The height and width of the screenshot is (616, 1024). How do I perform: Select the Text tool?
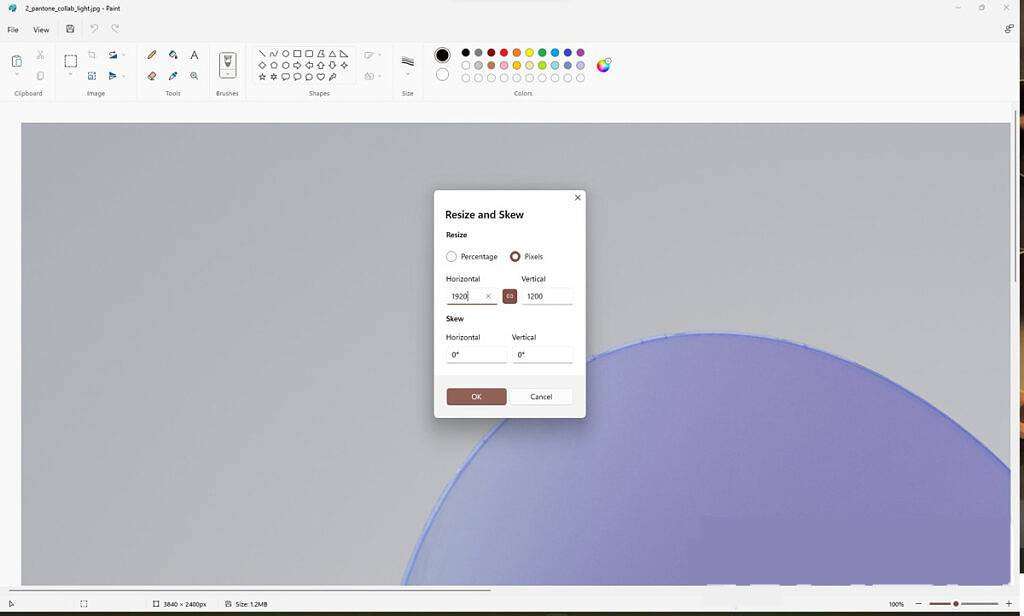(194, 55)
